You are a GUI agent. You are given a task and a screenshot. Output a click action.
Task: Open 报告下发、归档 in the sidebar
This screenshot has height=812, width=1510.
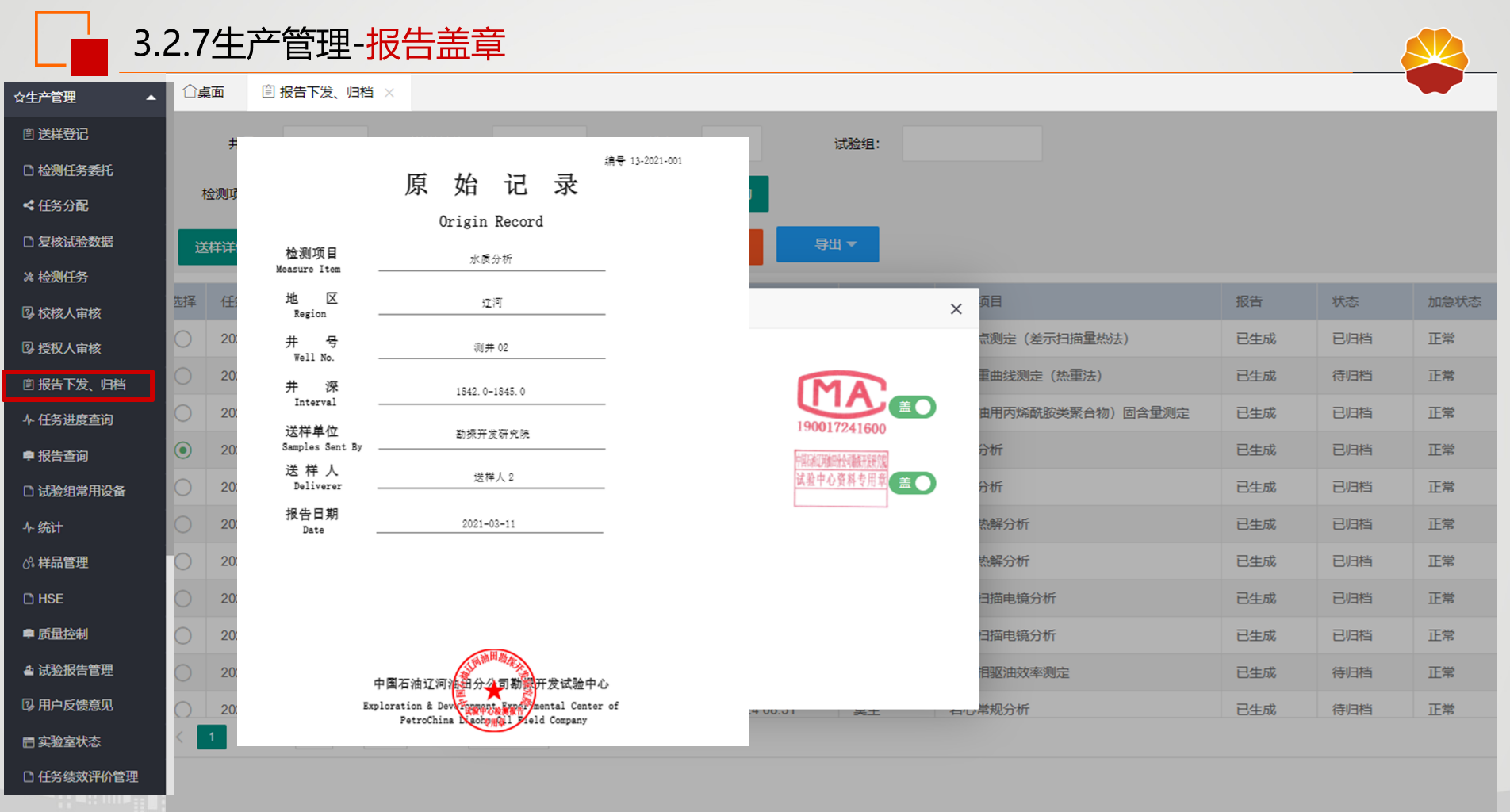81,385
